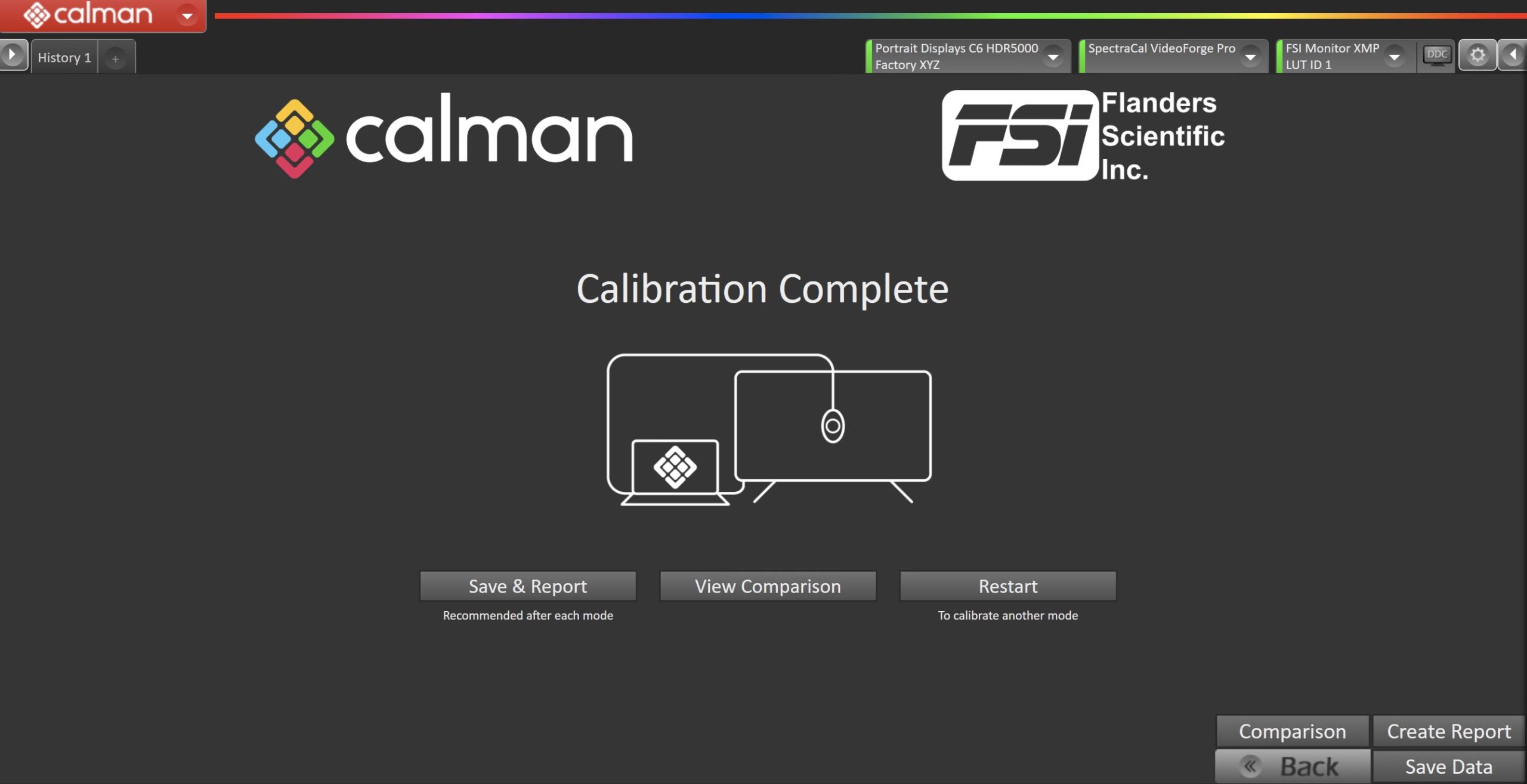Click the calibration setup illustration
1527x784 pixels.
pyautogui.click(x=769, y=429)
